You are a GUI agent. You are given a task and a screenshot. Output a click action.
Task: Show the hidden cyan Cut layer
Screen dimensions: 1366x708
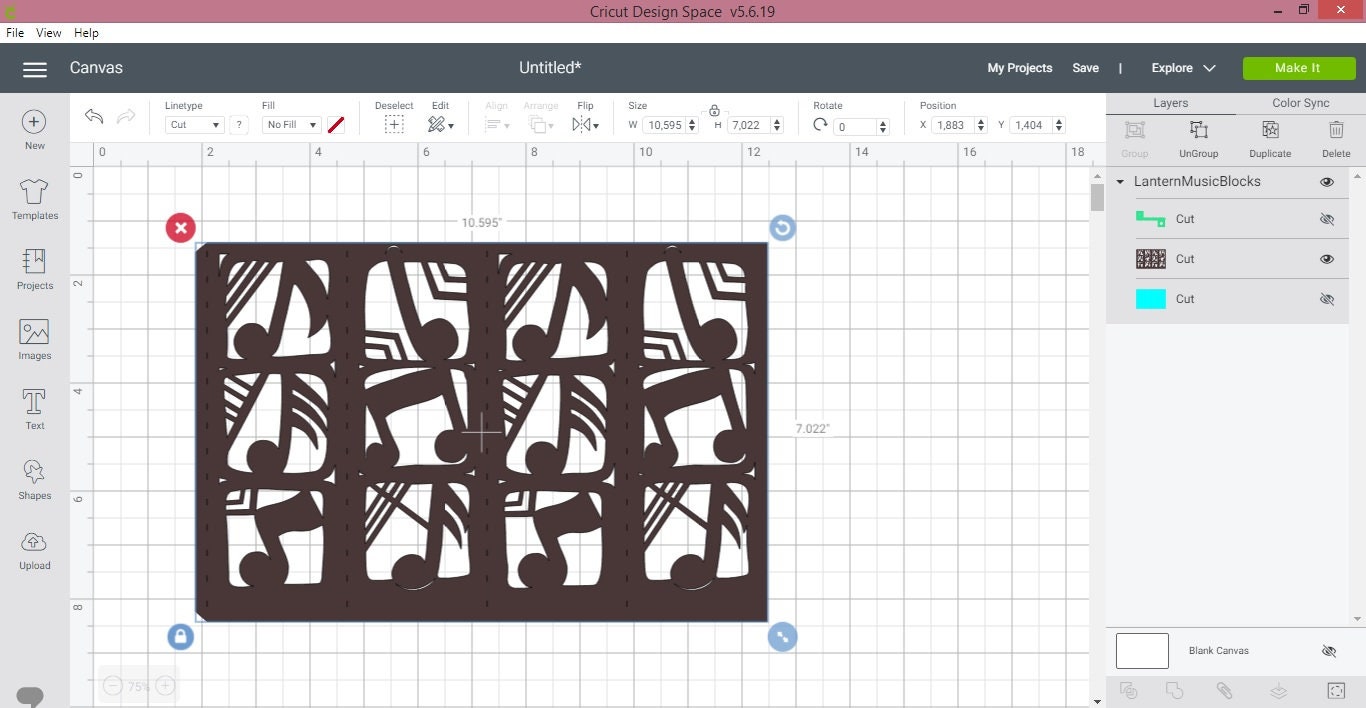point(1327,299)
